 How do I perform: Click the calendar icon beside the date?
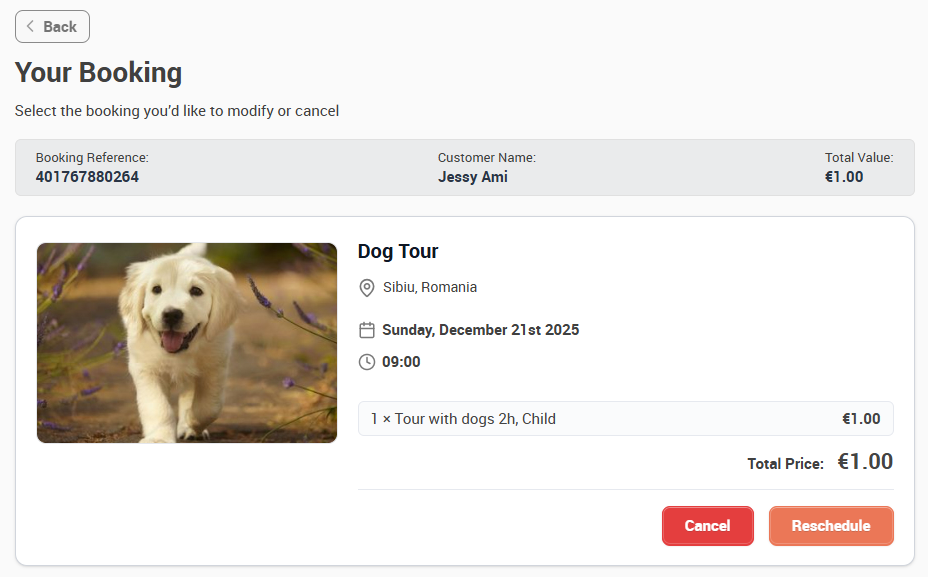click(367, 330)
